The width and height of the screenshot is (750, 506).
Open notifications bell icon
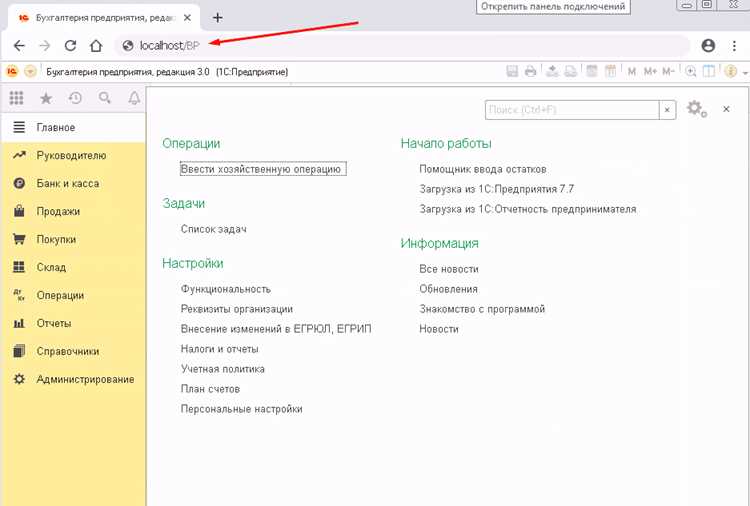[x=134, y=98]
